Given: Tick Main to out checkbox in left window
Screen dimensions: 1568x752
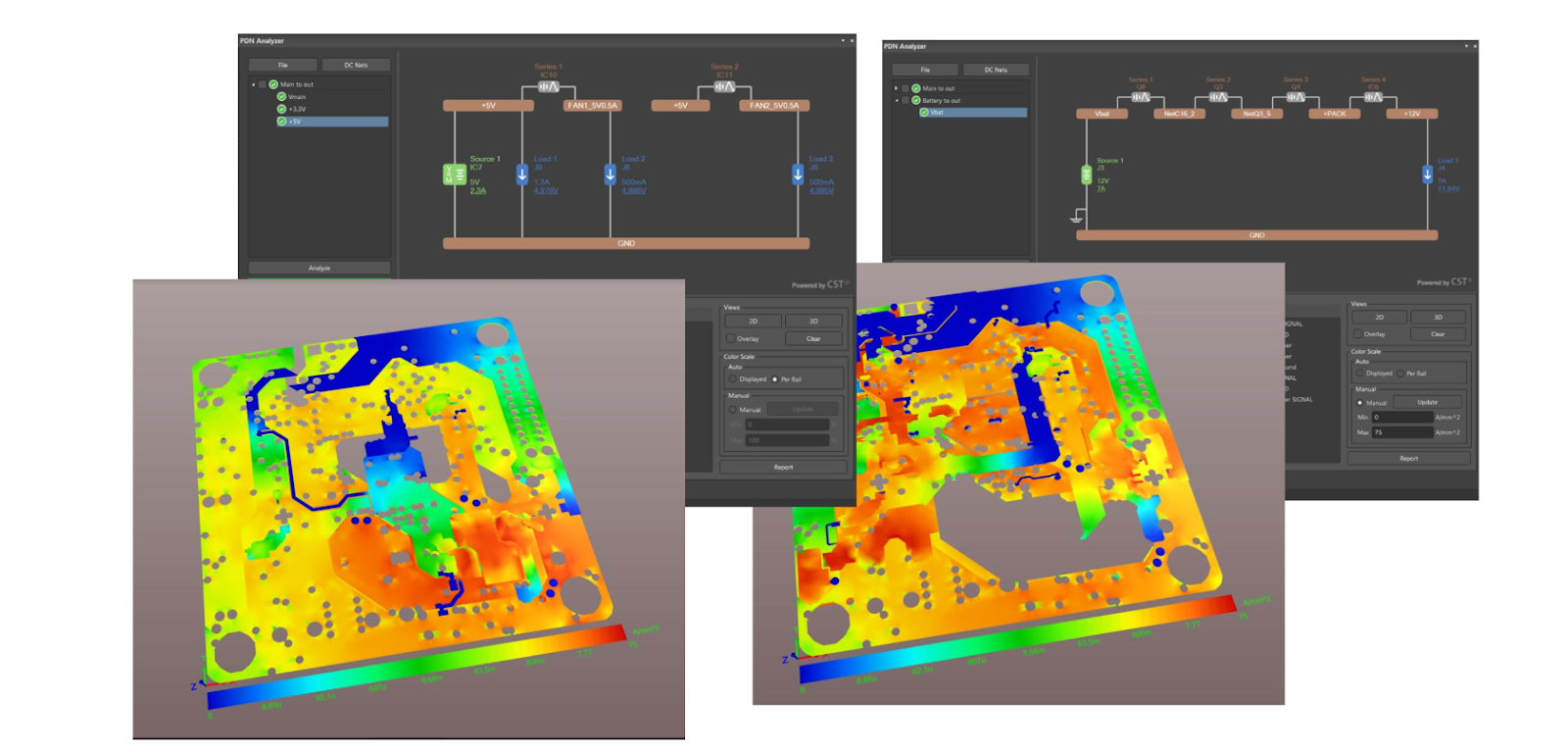Looking at the screenshot, I should point(262,84).
